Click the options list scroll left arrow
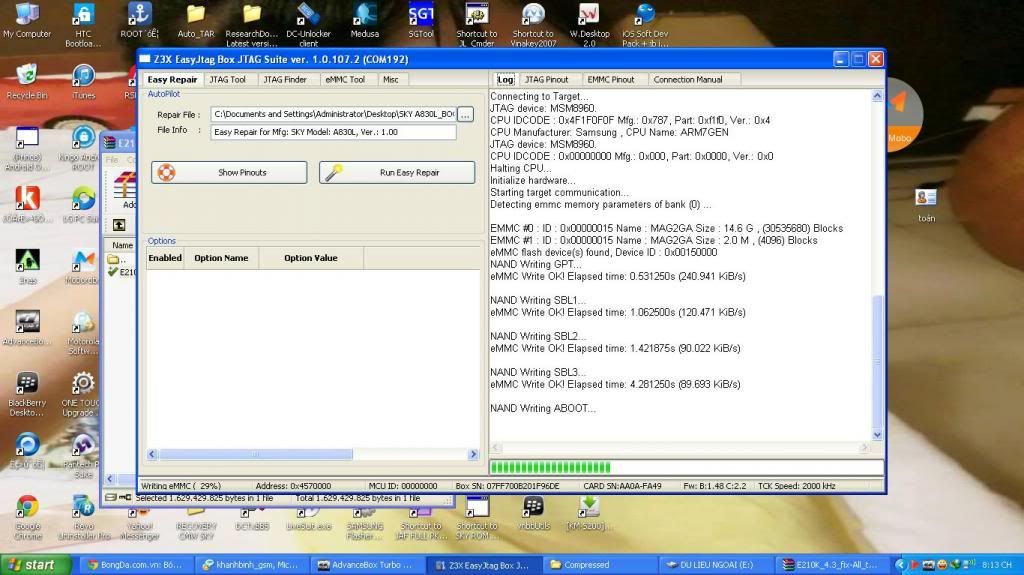1024x575 pixels. [x=152, y=454]
